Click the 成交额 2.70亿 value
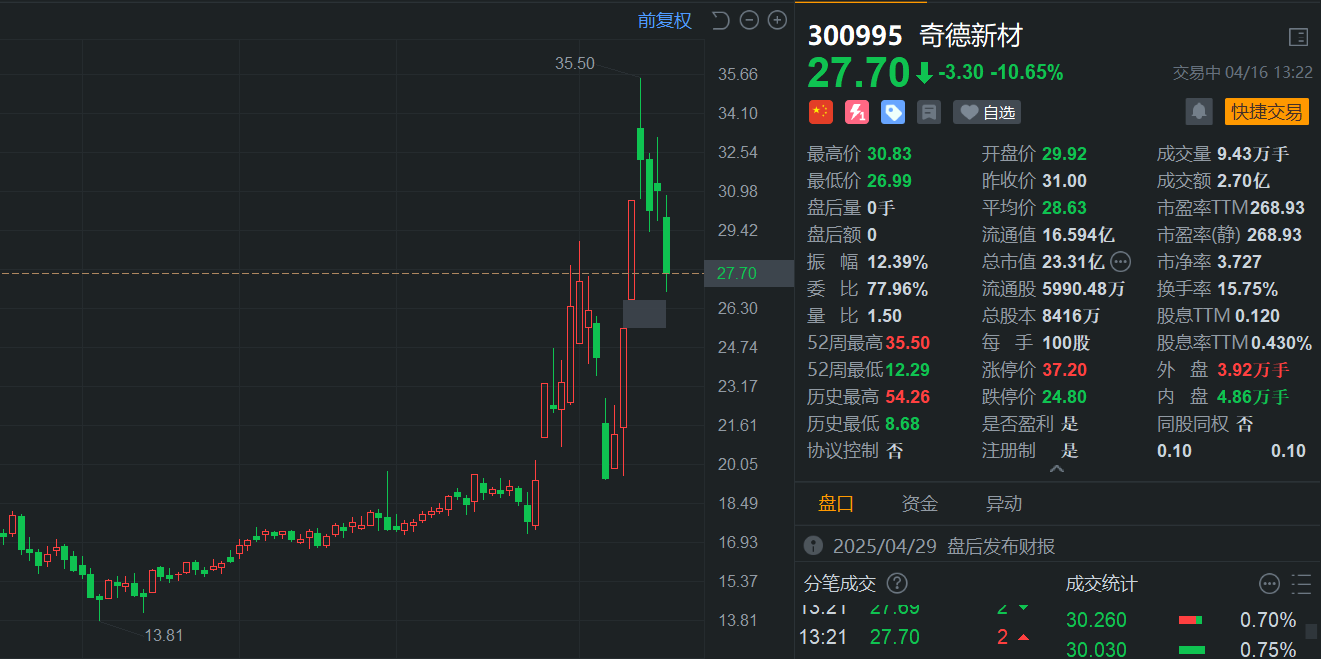The image size is (1321, 659). click(x=1243, y=181)
